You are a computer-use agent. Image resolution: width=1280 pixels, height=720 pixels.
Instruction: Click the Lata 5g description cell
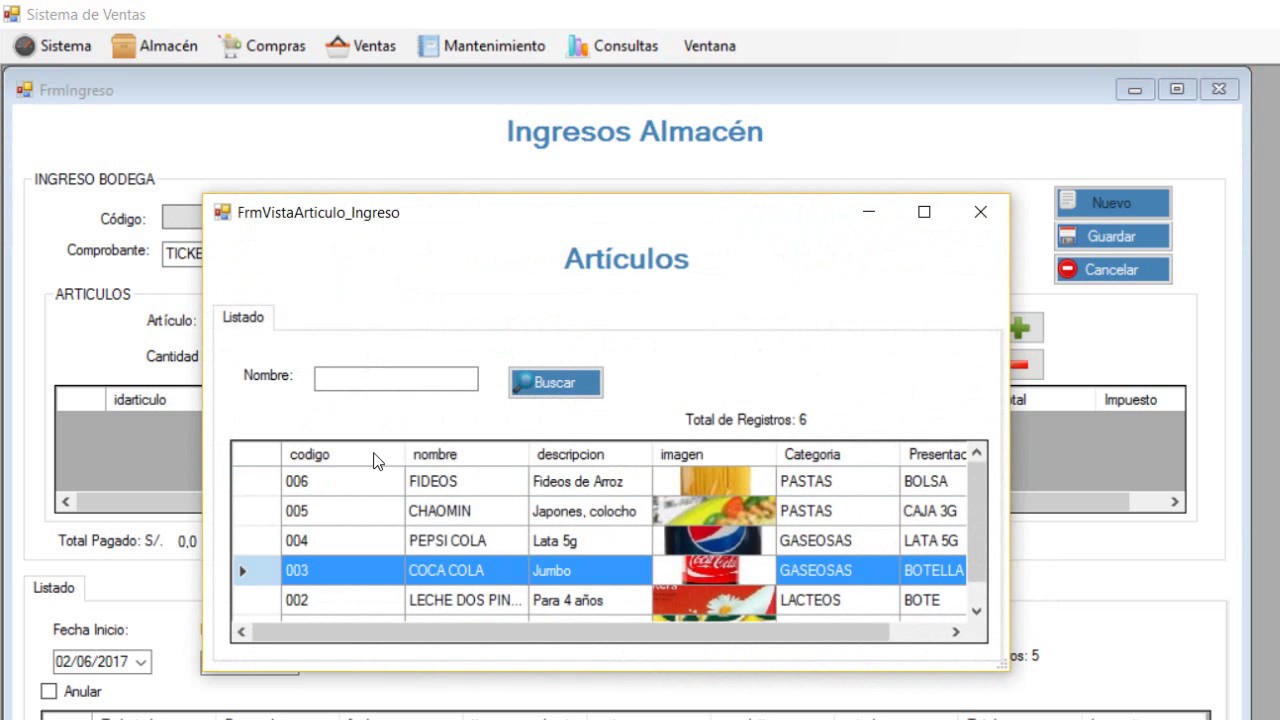pyautogui.click(x=590, y=541)
